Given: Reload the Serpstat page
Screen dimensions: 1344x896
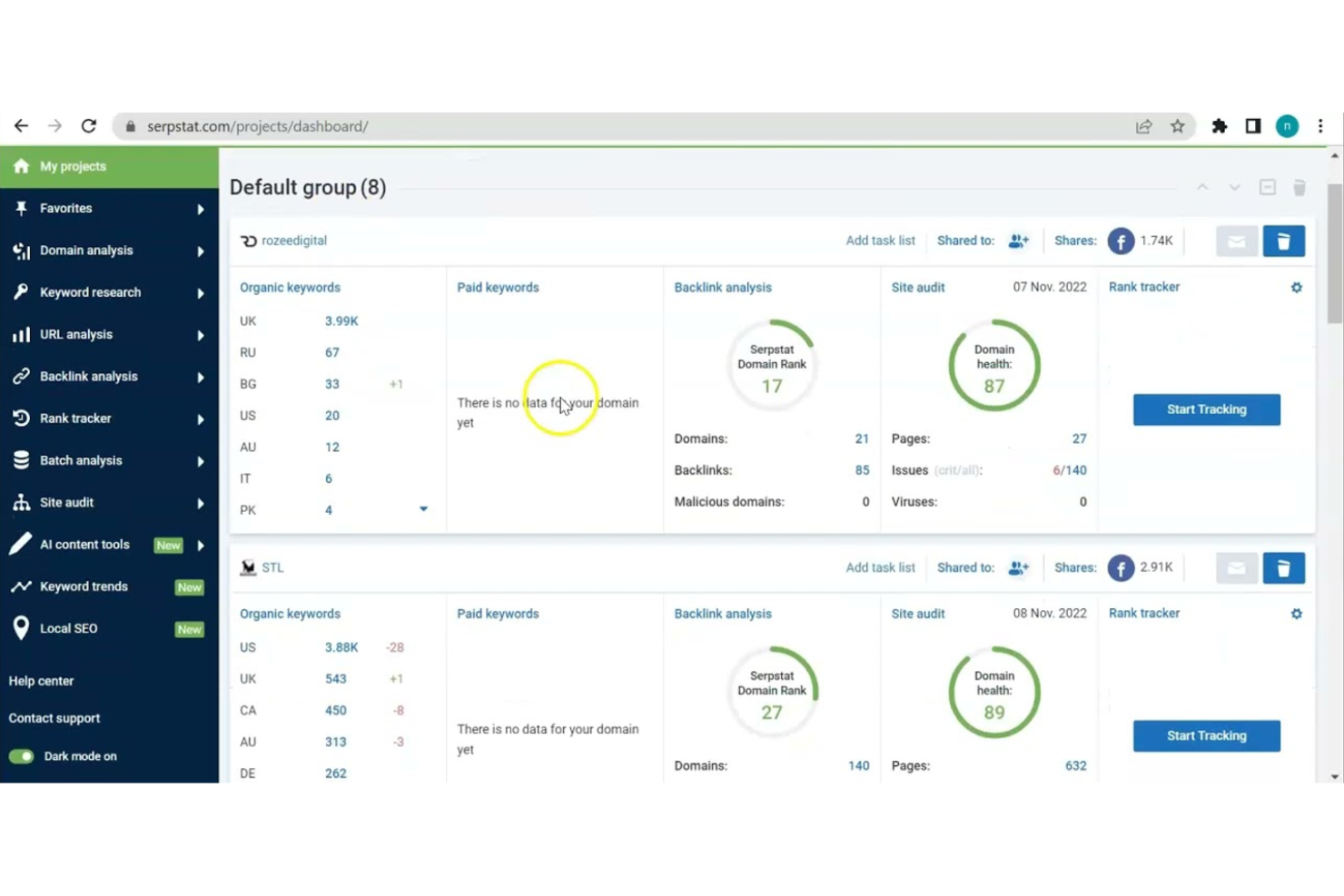Looking at the screenshot, I should coord(88,126).
